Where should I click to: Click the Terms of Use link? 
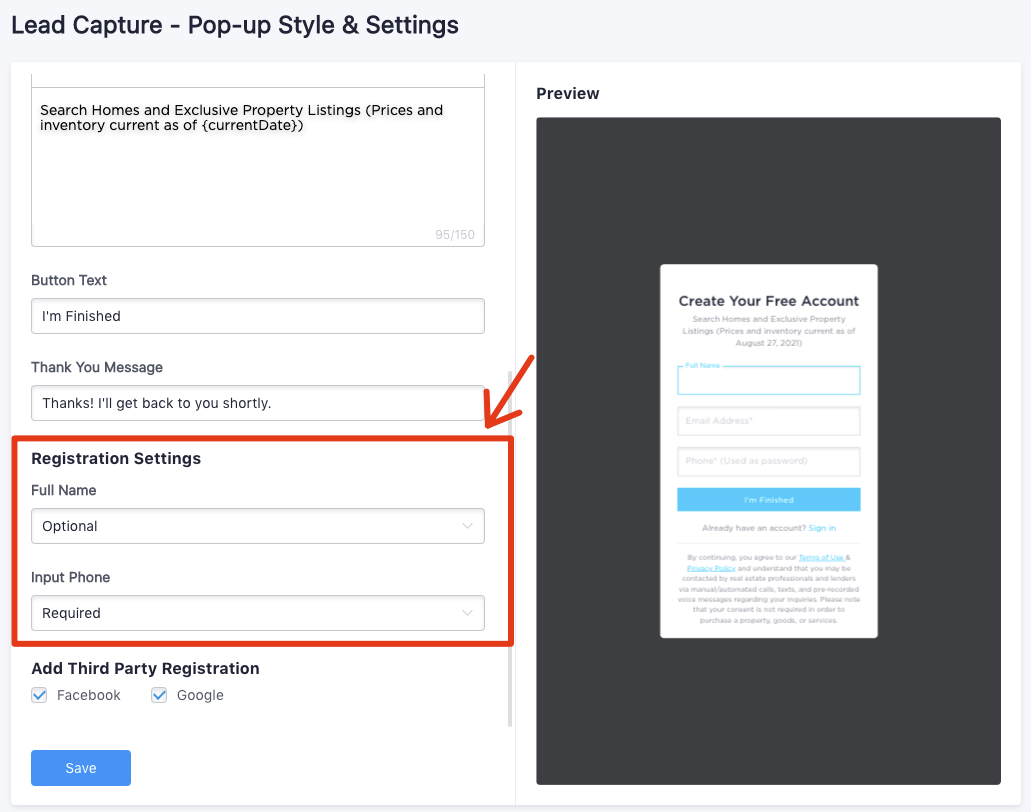tap(821, 557)
